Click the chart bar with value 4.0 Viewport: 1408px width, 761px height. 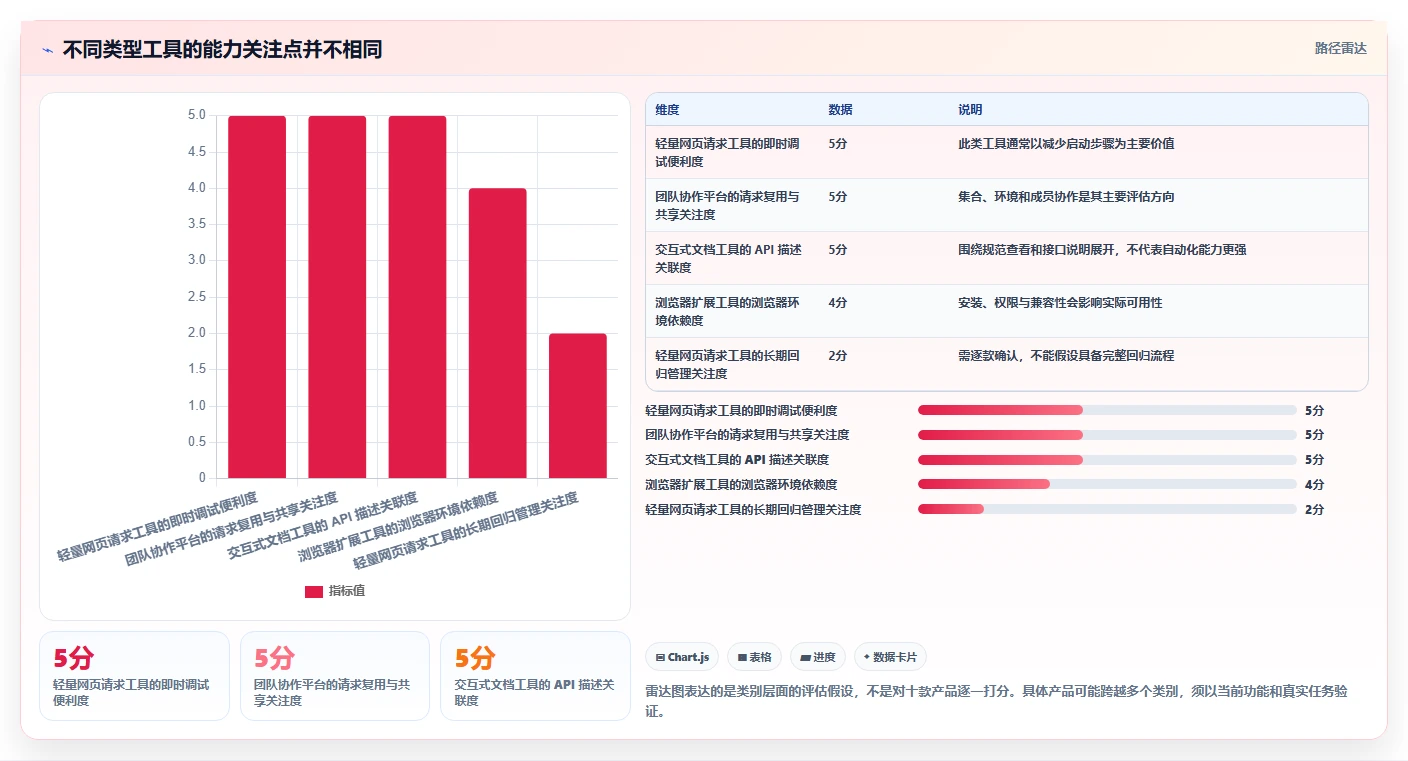click(x=497, y=333)
